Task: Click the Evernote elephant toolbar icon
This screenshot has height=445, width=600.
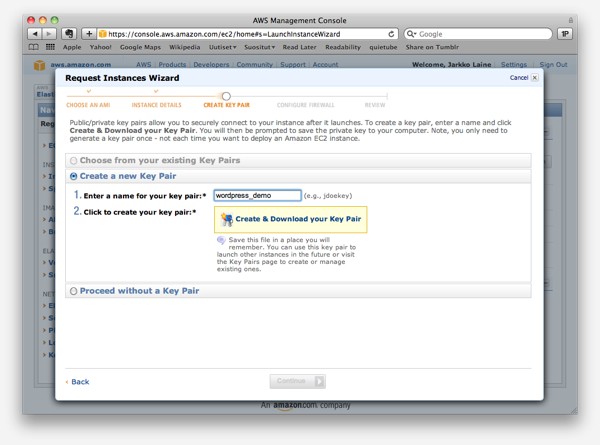Action: (x=69, y=34)
